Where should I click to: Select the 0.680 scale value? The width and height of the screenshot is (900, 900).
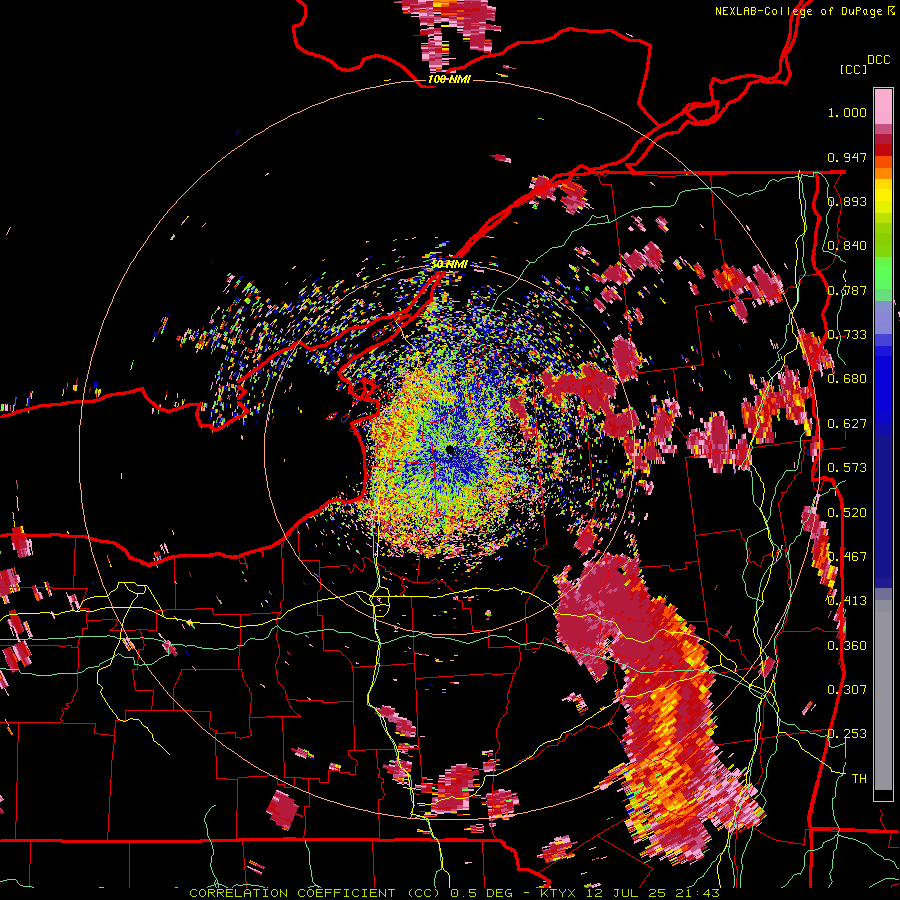click(847, 379)
